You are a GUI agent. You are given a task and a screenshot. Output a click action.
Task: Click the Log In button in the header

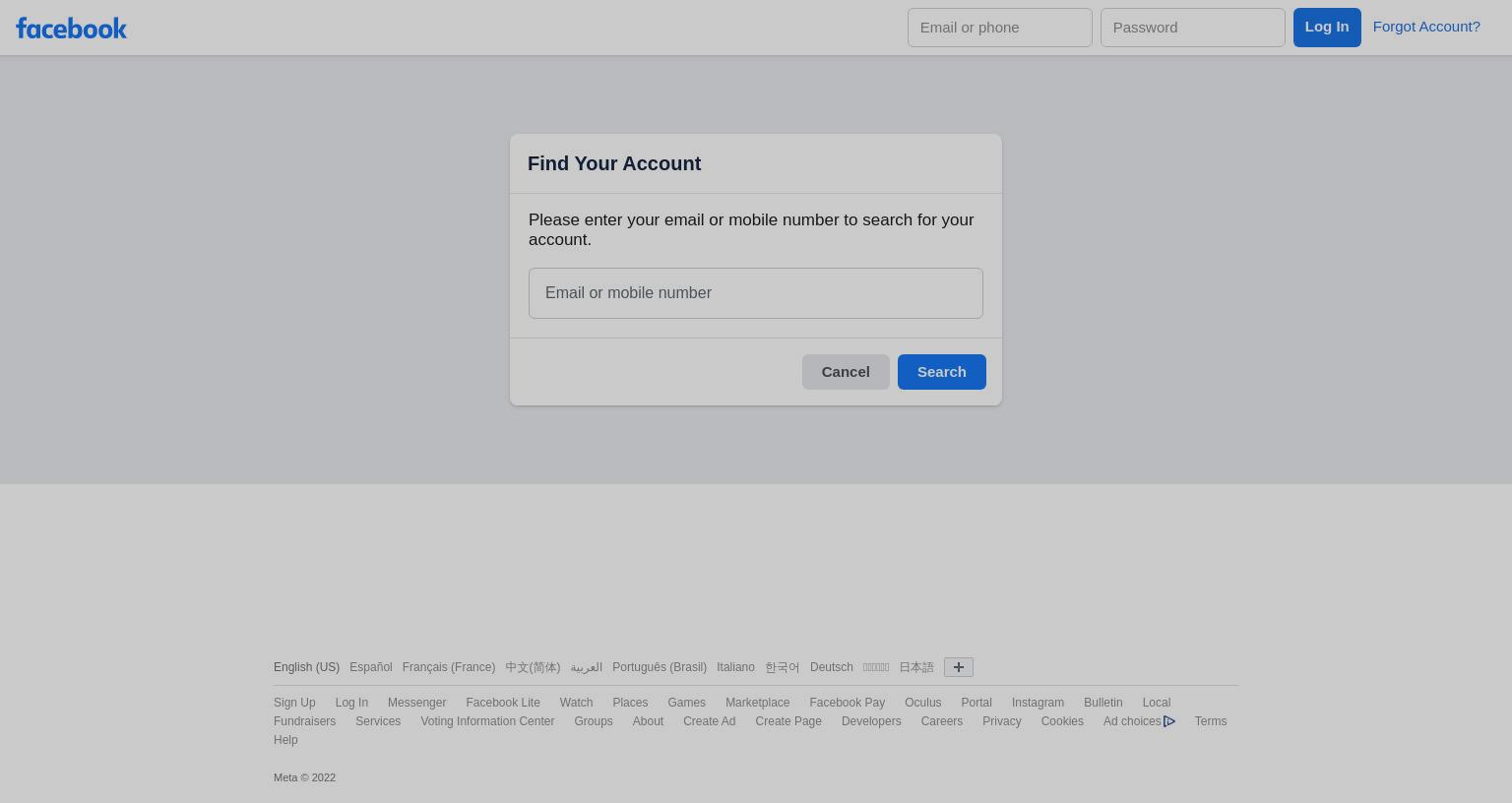(1327, 28)
